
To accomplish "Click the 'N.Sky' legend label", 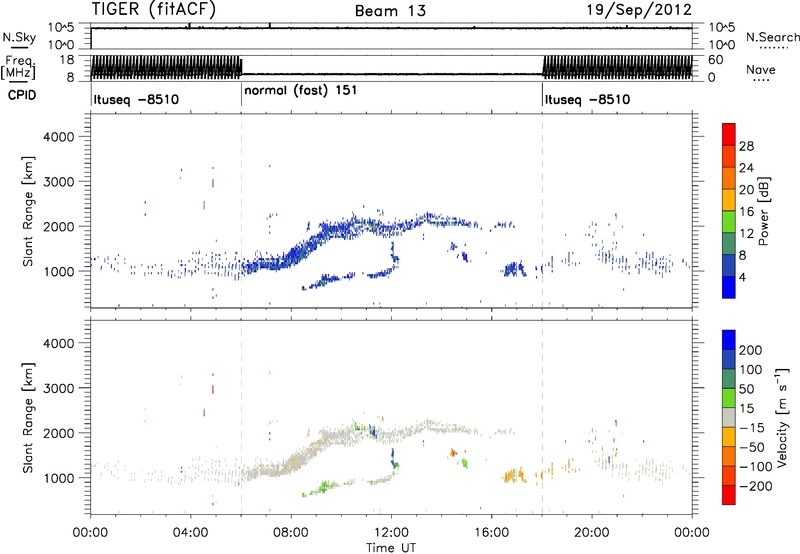I will tap(19, 37).
